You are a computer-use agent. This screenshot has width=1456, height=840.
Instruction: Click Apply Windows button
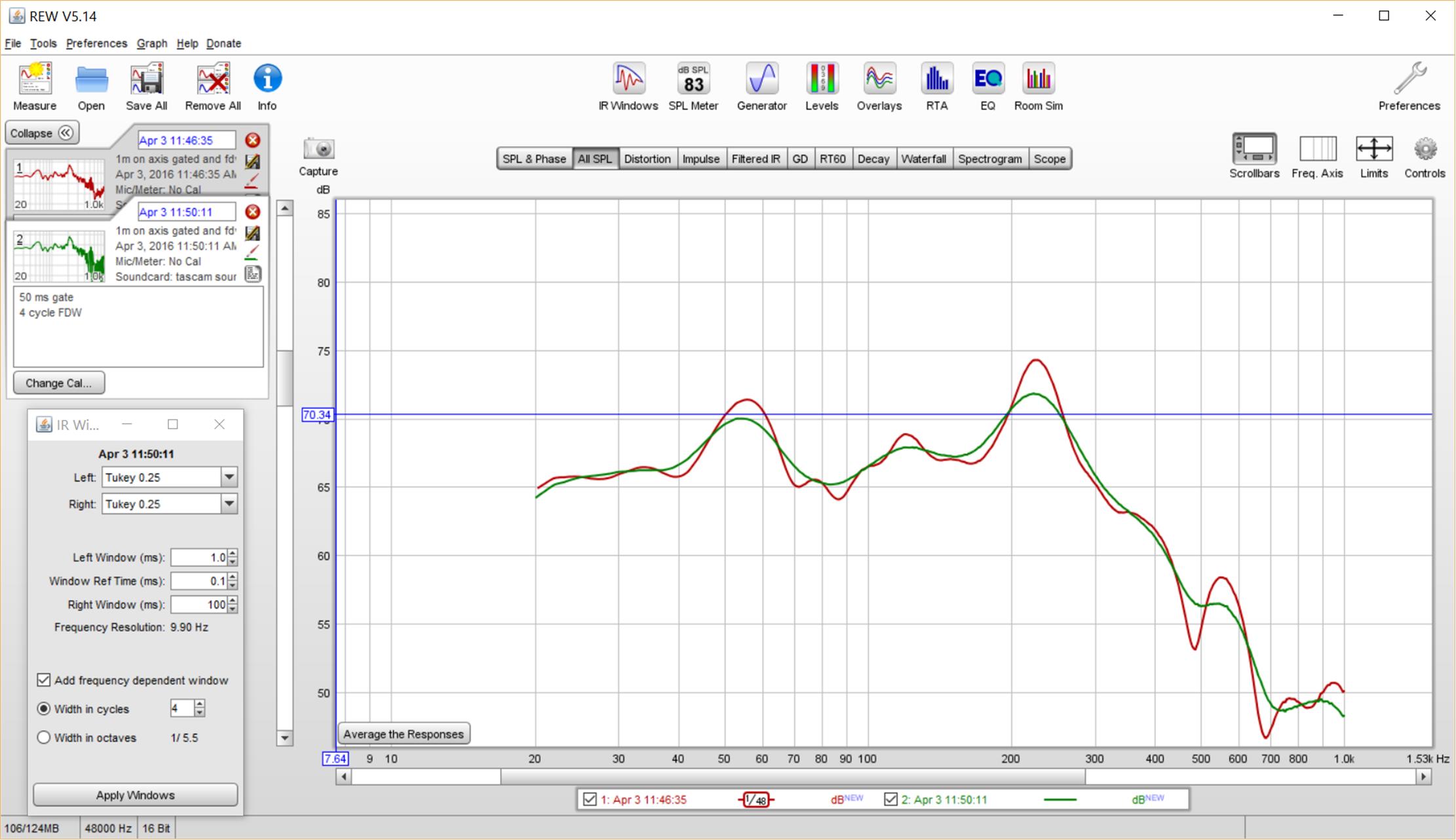(x=135, y=795)
